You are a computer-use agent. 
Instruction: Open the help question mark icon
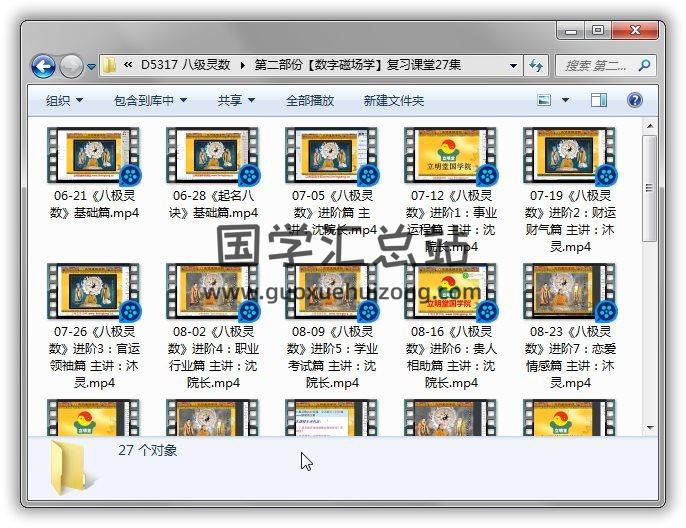(x=634, y=100)
